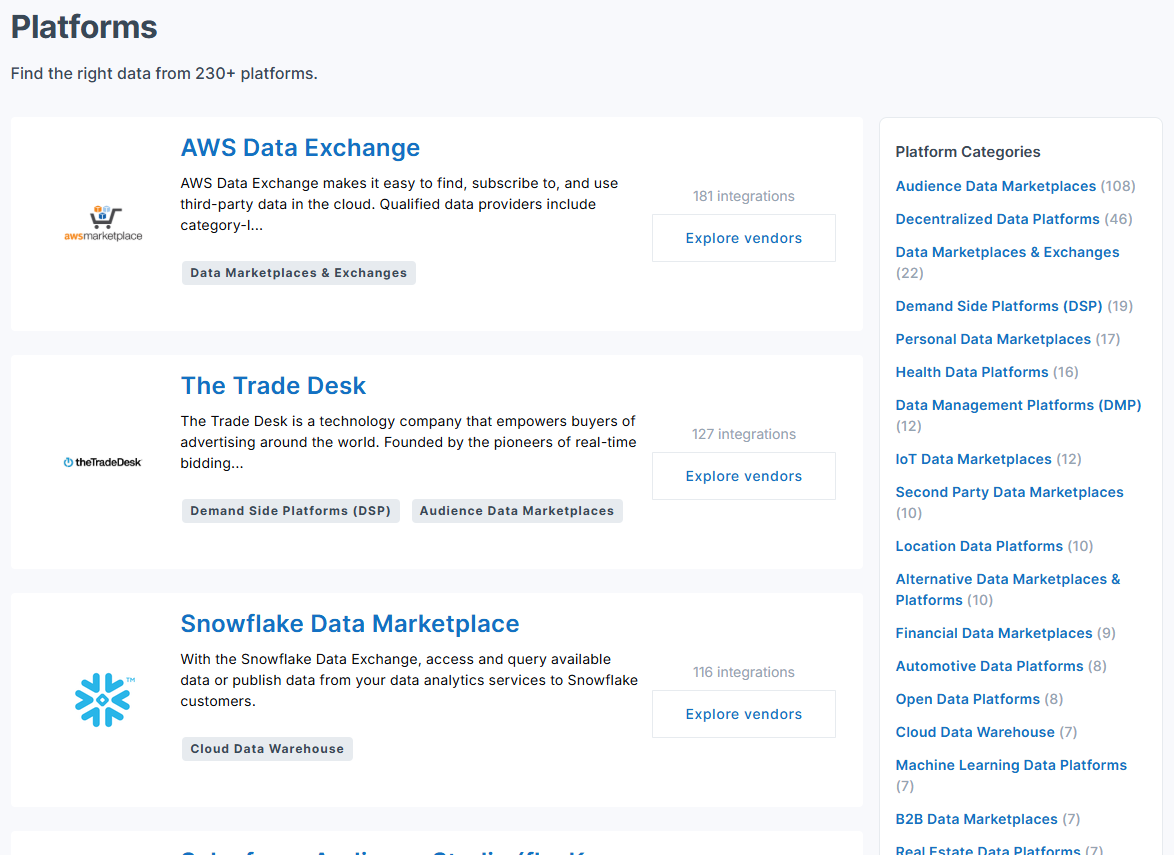1174x855 pixels.
Task: Click the Snowflake Data Exchange description text
Action: [x=409, y=680]
